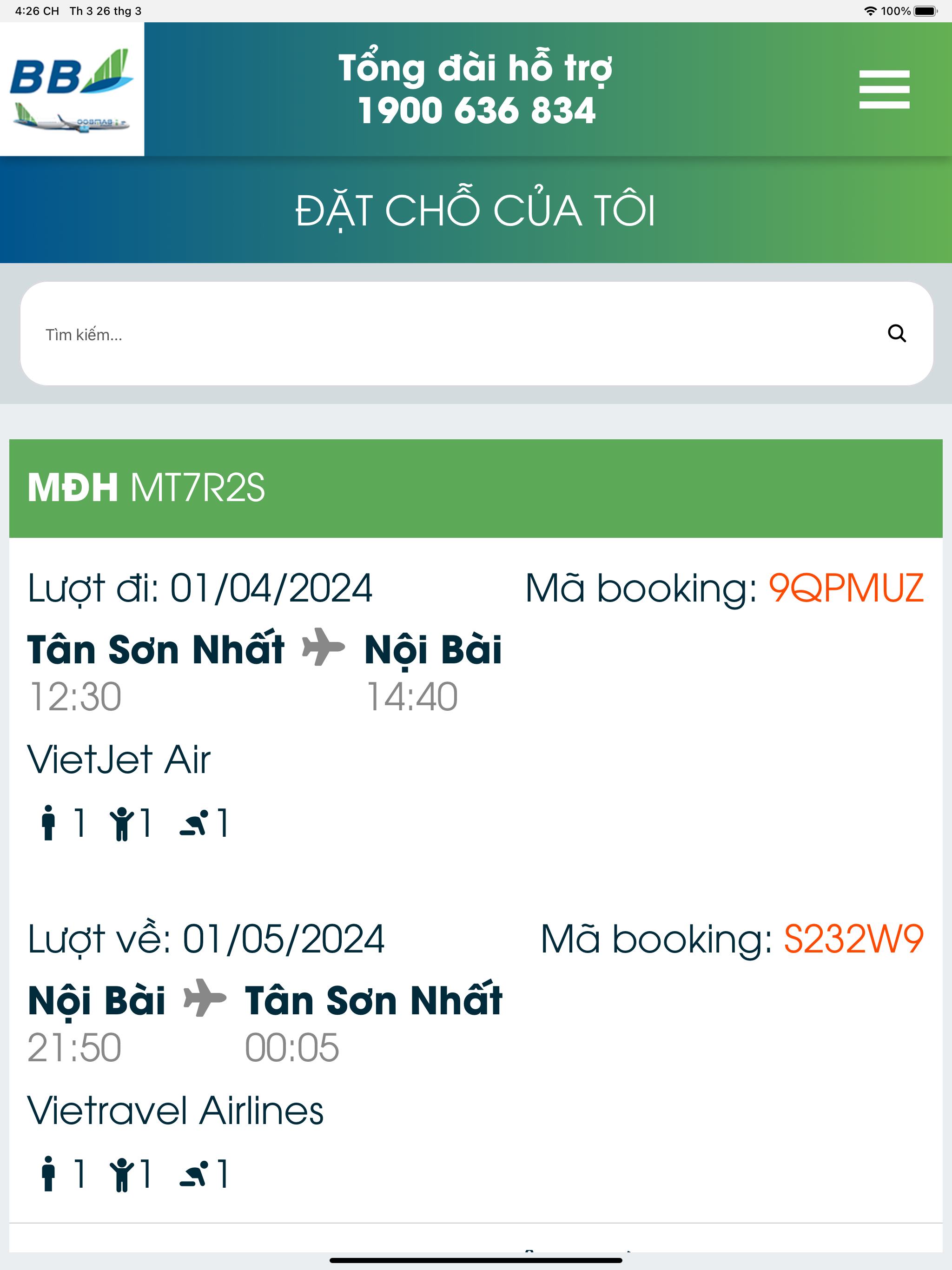The width and height of the screenshot is (952, 1270).
Task: Tap the infant passenger icon on return flight
Action: point(193,1174)
